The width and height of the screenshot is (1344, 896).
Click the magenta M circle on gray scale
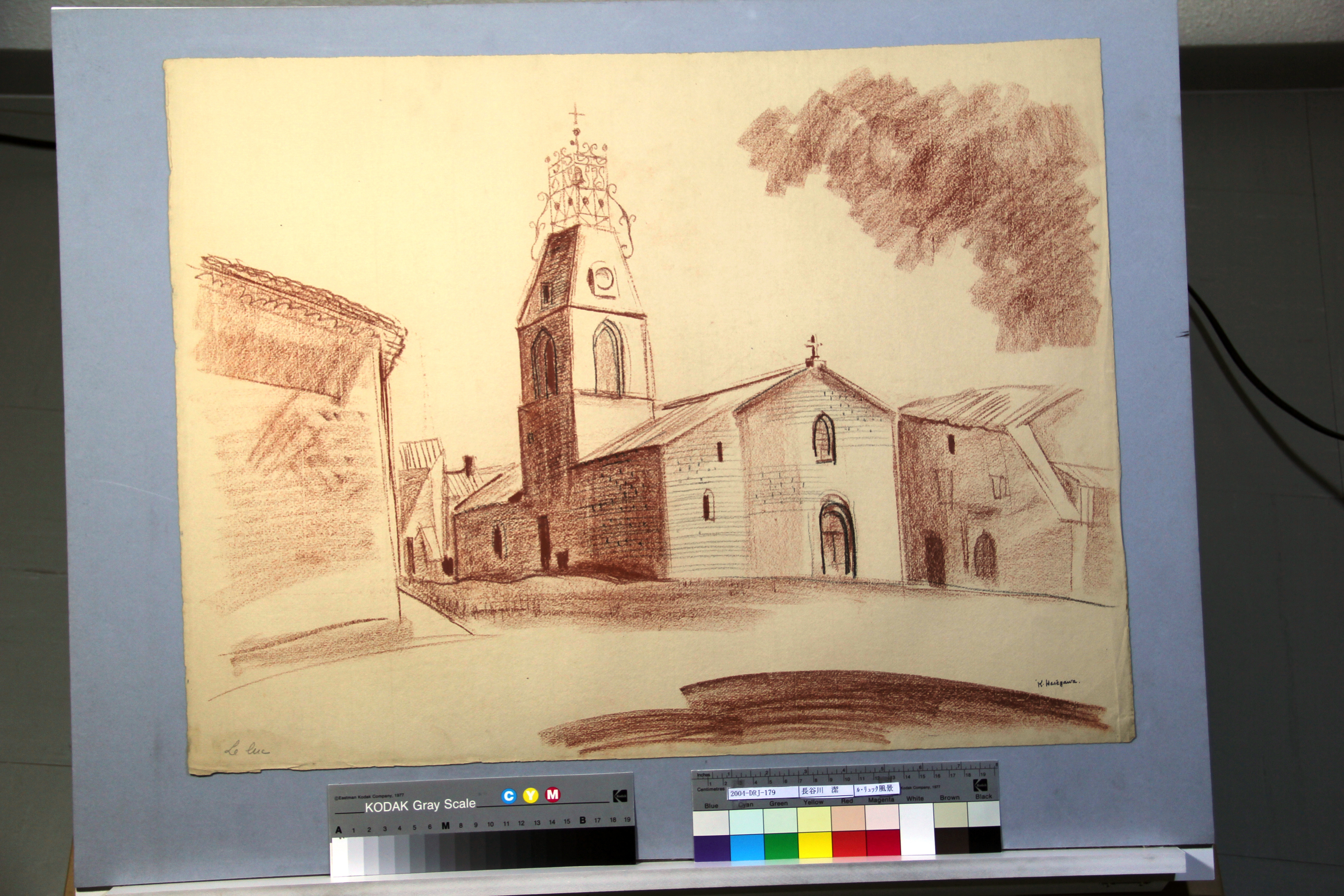(552, 795)
